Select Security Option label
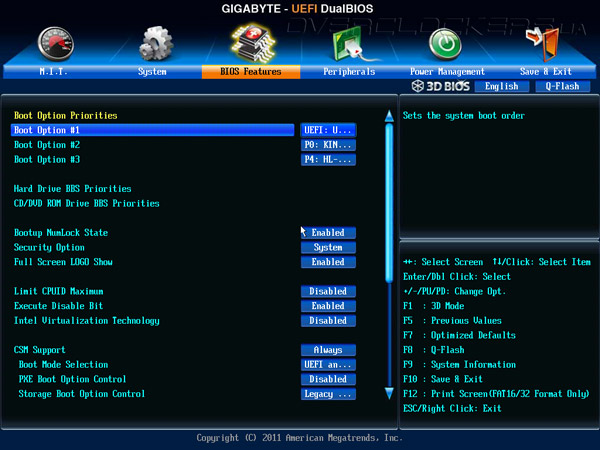Screen dimensions: 600x450 (x=49, y=248)
